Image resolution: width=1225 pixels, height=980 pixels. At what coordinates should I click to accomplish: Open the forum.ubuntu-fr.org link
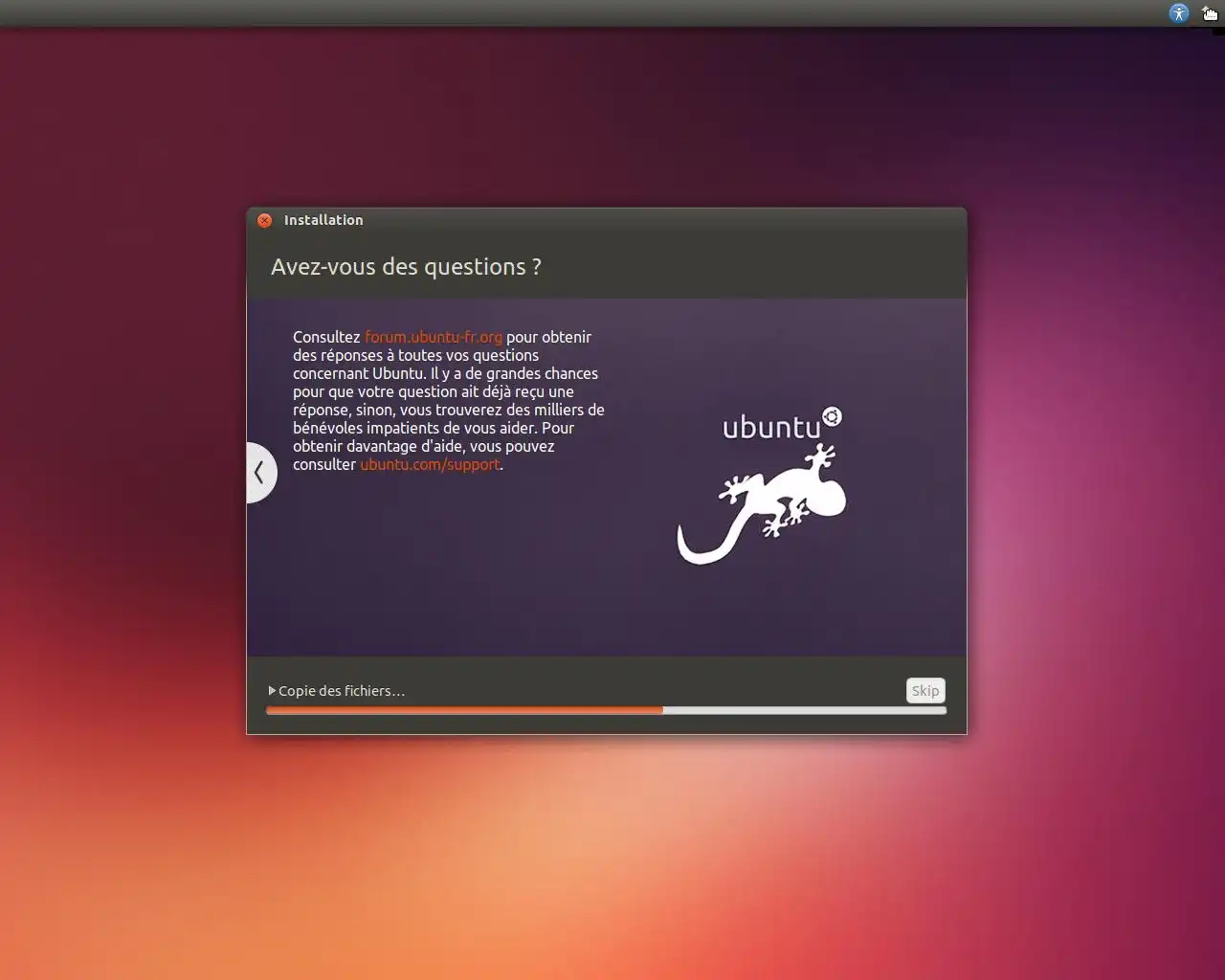(434, 337)
